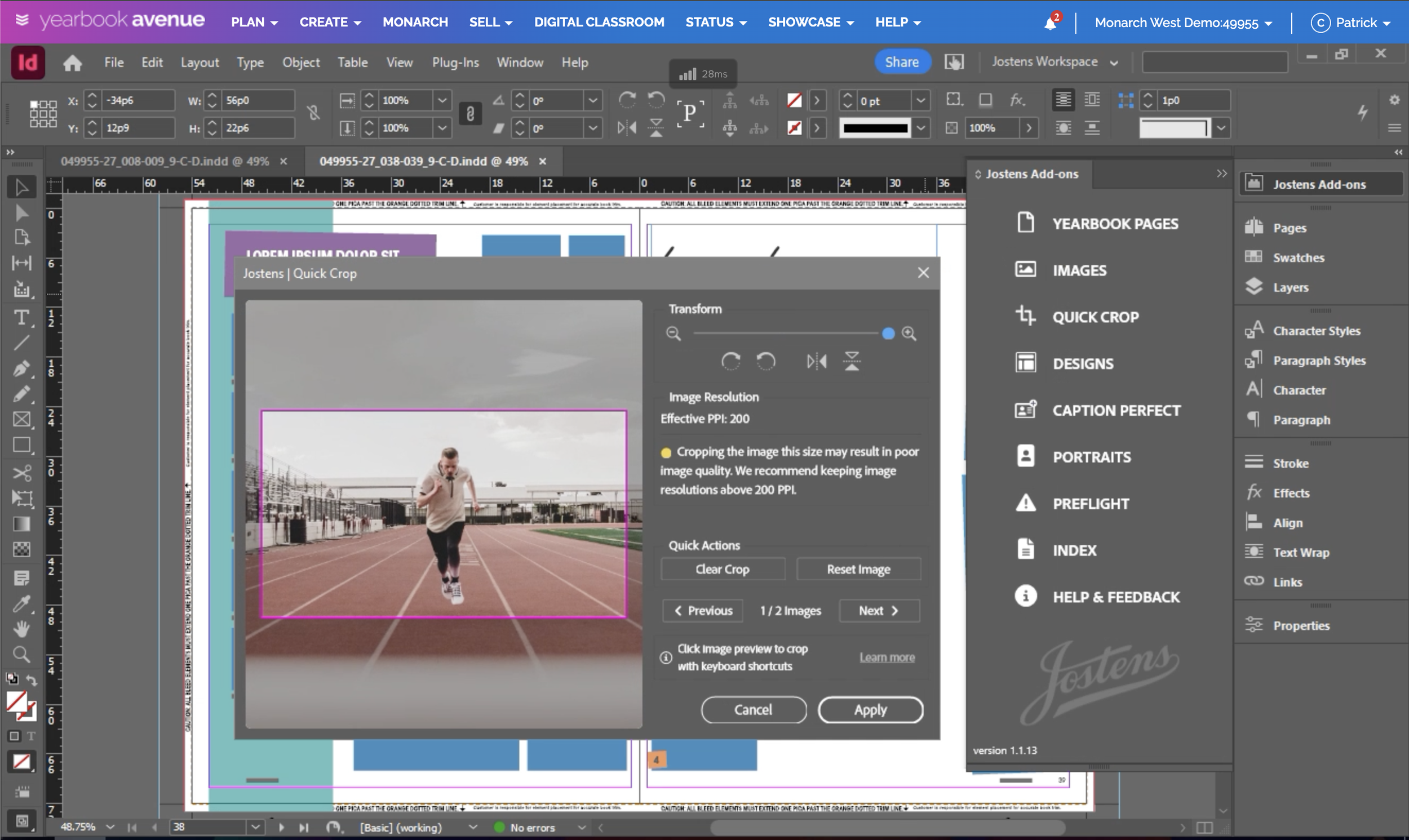
Task: Select the Rectangle Frame tool
Action: [x=21, y=419]
